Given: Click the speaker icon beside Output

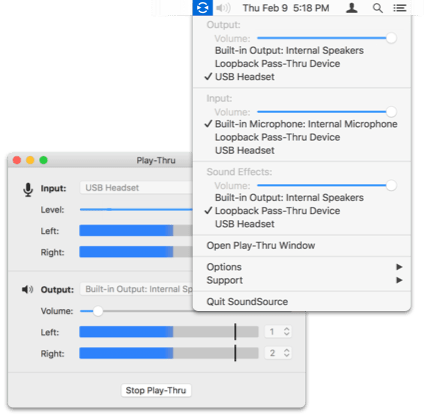Looking at the screenshot, I should (x=27, y=289).
